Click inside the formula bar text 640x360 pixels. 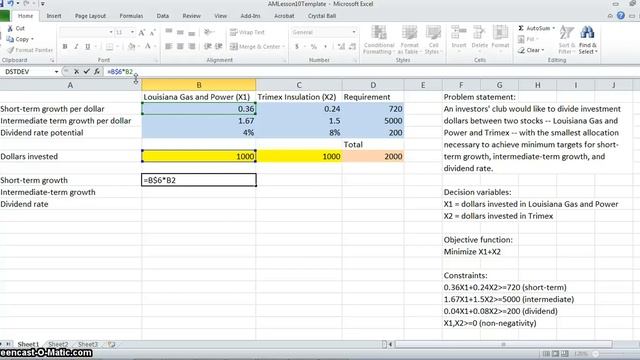click(x=120, y=71)
